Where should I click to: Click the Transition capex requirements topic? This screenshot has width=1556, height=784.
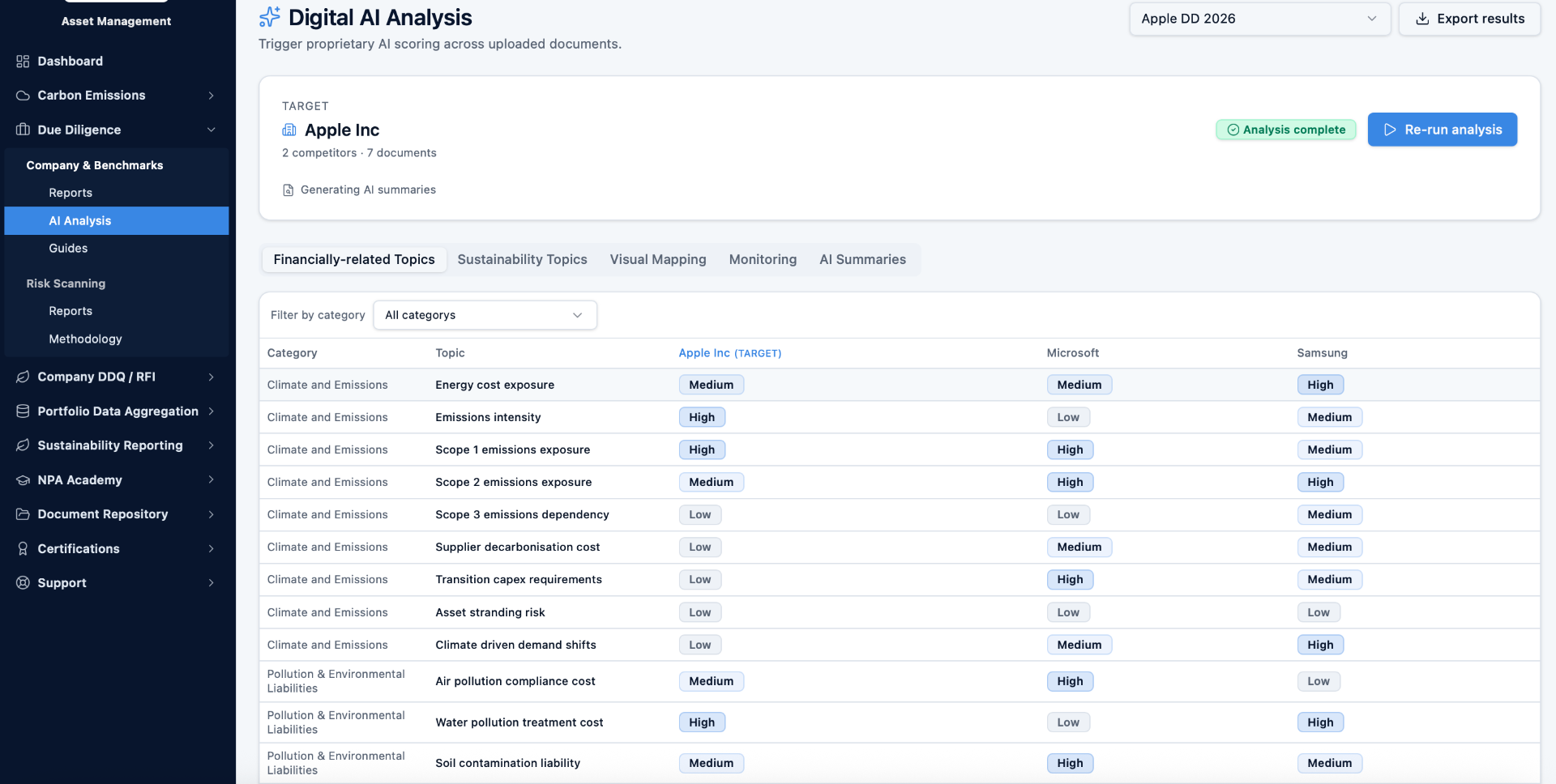(x=519, y=580)
